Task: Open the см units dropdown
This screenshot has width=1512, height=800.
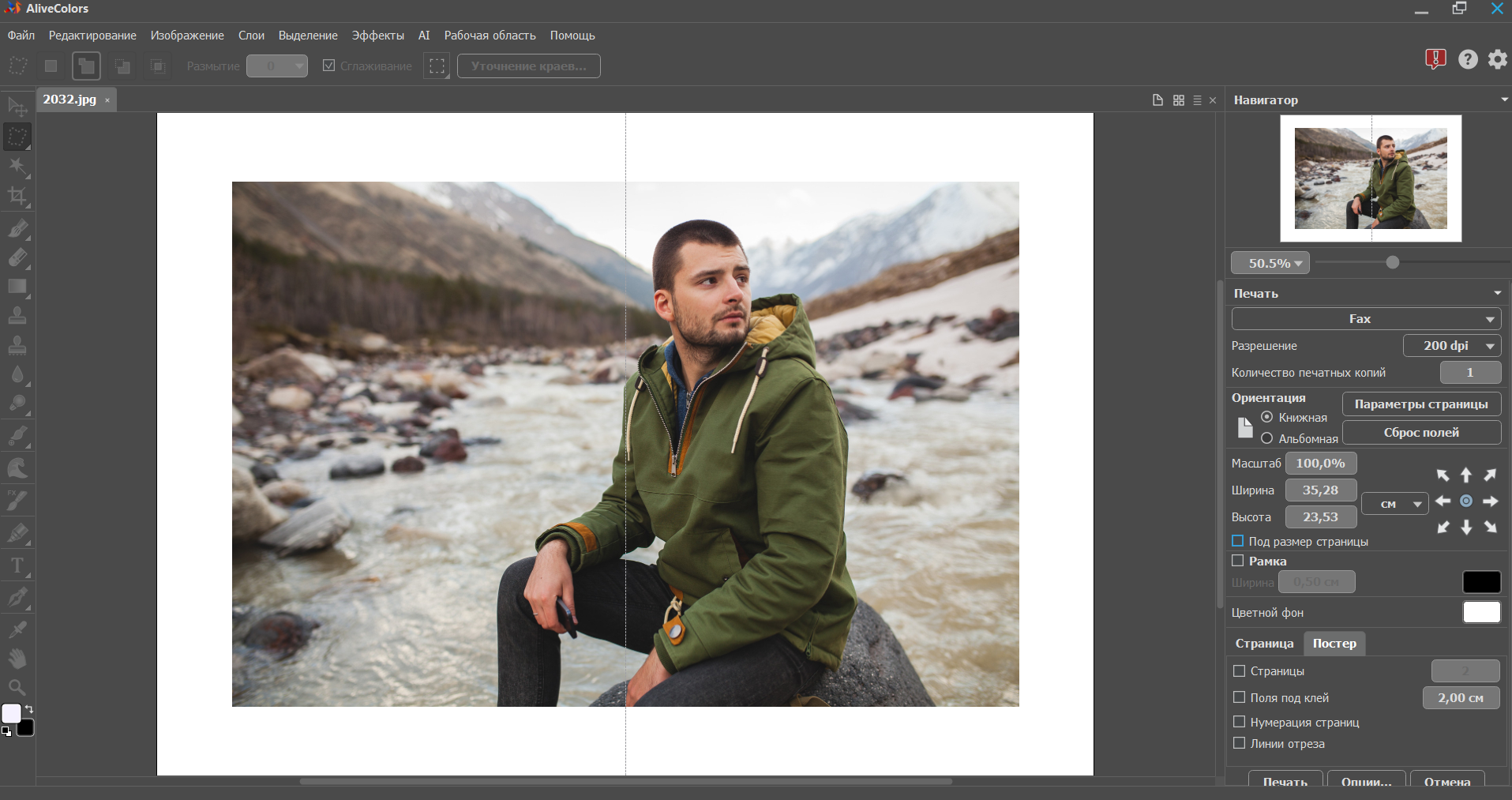Action: [x=1395, y=504]
